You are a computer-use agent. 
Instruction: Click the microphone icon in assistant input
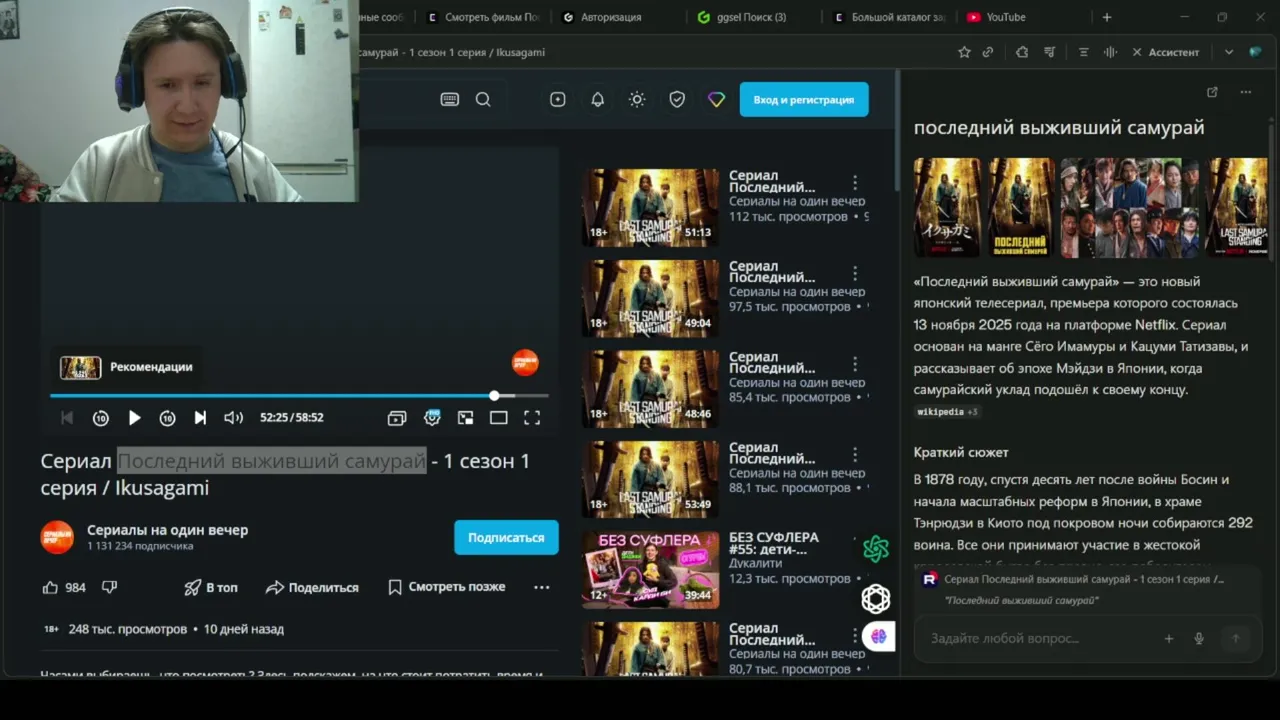pos(1199,638)
